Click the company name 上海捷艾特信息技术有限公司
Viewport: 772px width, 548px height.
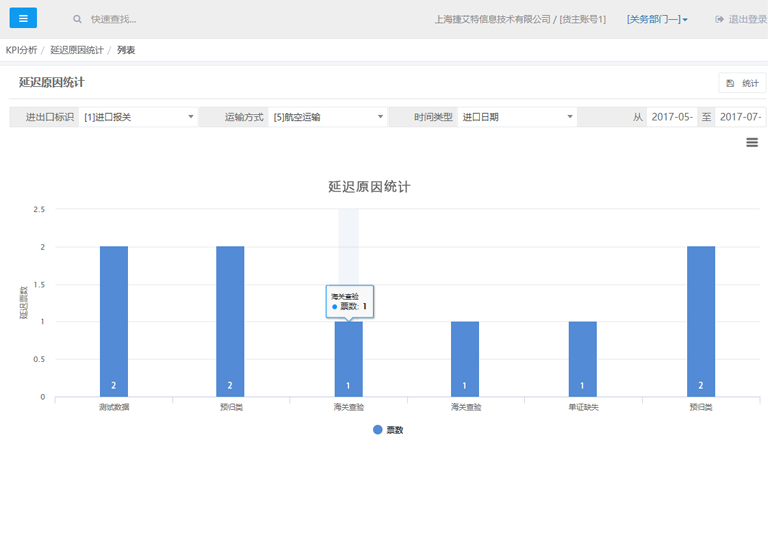pyautogui.click(x=492, y=19)
